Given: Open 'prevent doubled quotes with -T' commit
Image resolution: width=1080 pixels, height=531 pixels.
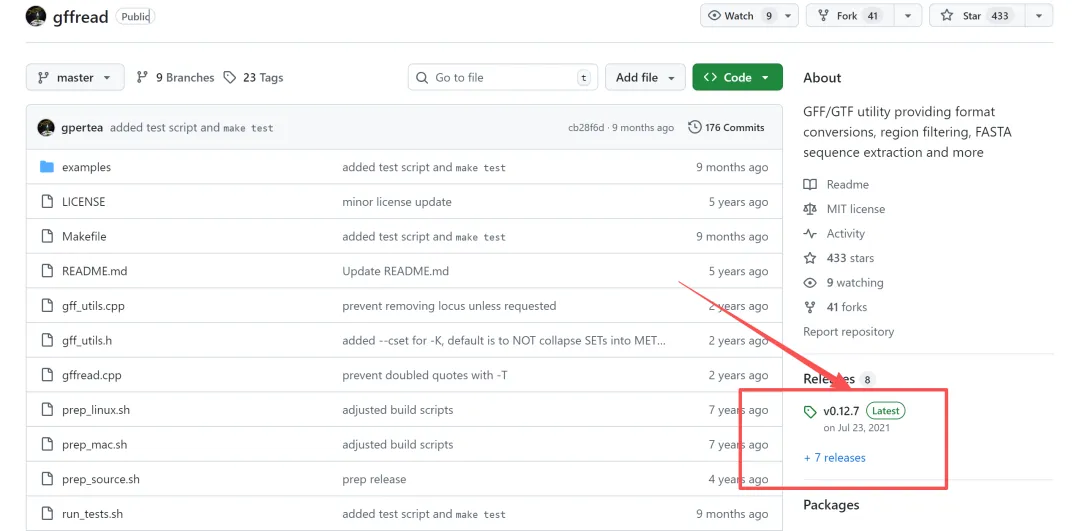Looking at the screenshot, I should coord(425,375).
